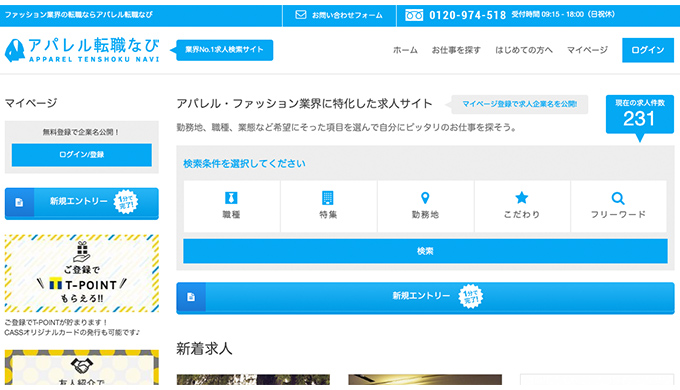
Task: Click the CASSオリジナルカードの発行も可能です text
Action: [72, 333]
